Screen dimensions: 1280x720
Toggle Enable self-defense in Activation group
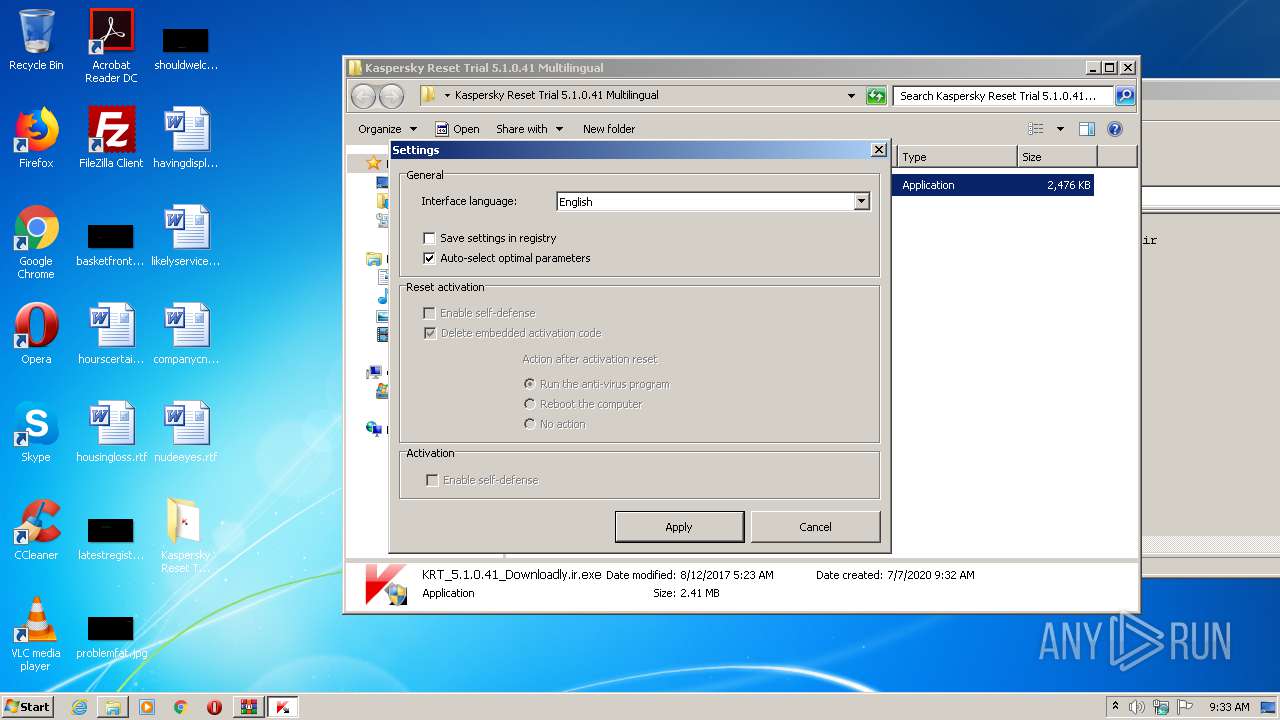pyautogui.click(x=432, y=480)
